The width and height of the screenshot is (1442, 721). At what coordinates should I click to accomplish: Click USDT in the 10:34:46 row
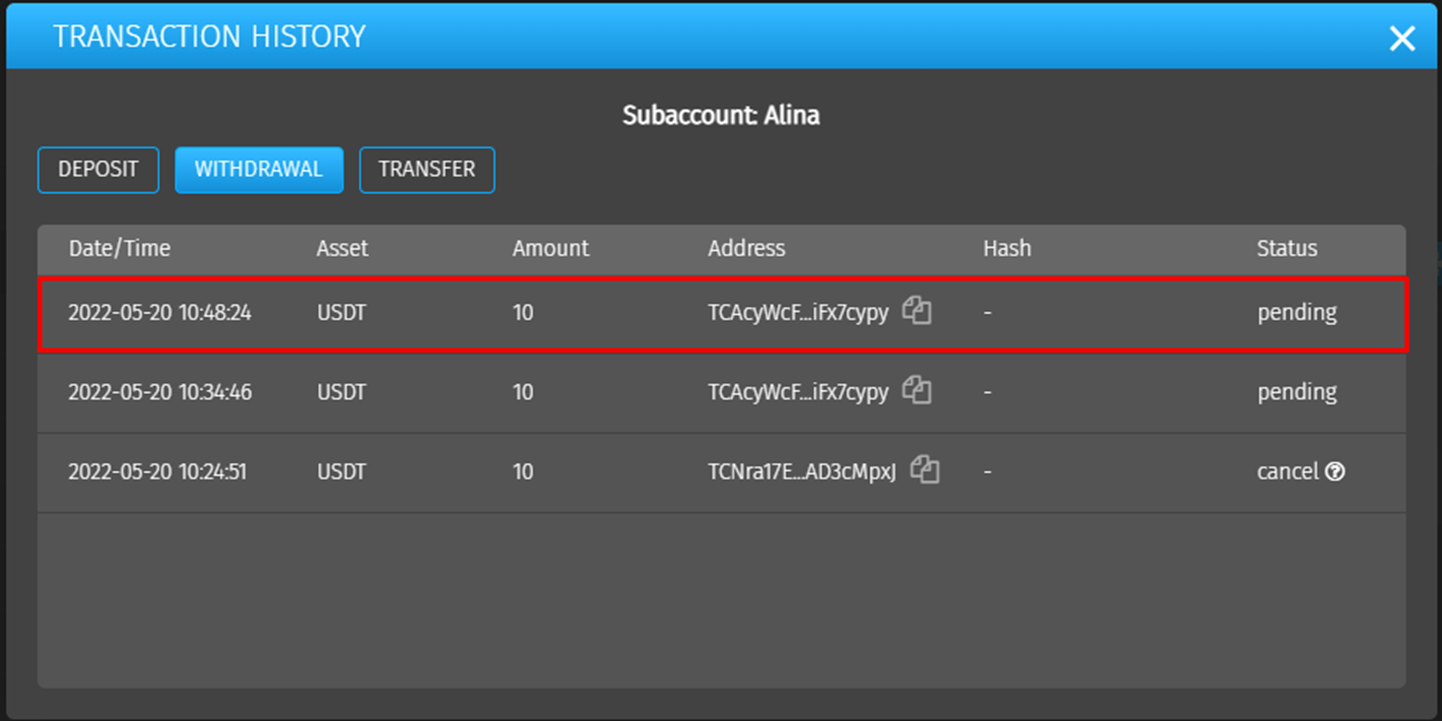[342, 392]
